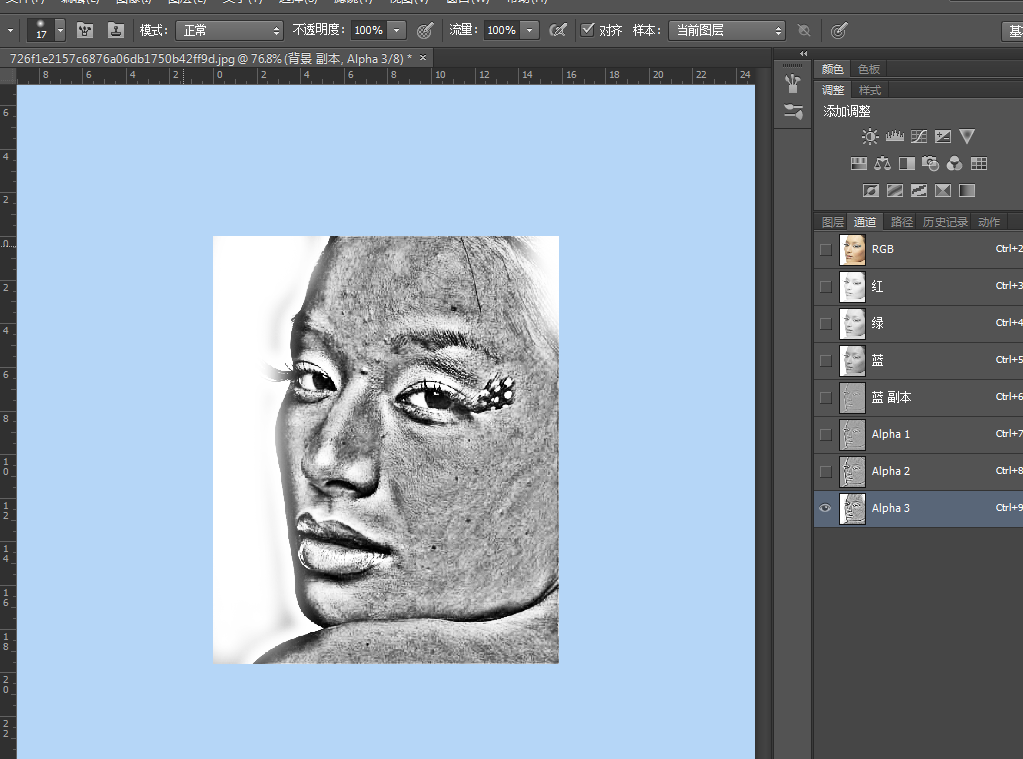Show the 红 channel visibility
This screenshot has height=759, width=1023.
coord(825,286)
